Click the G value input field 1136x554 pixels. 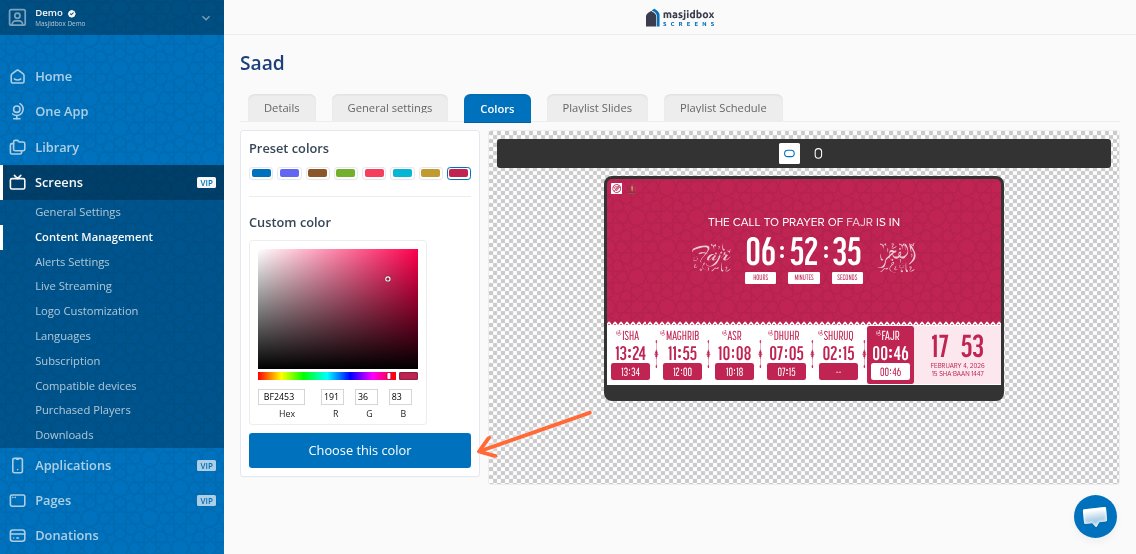click(x=367, y=397)
